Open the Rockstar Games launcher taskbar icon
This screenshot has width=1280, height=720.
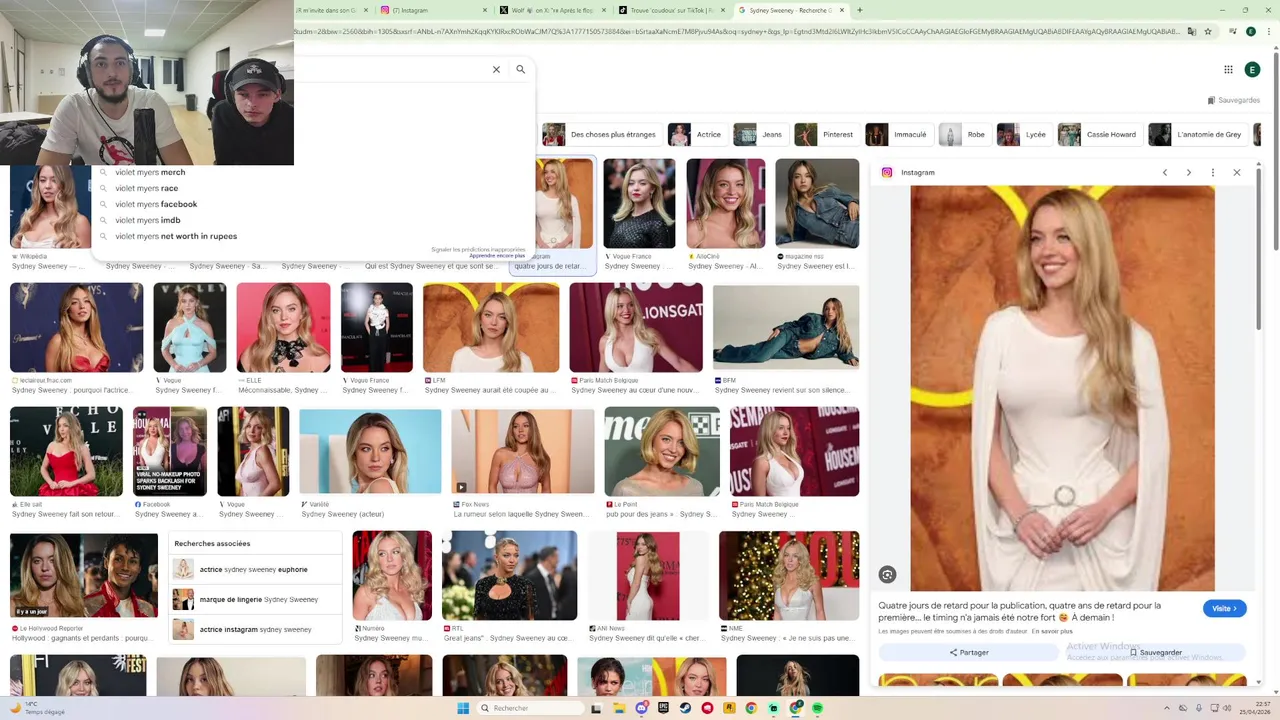[729, 708]
